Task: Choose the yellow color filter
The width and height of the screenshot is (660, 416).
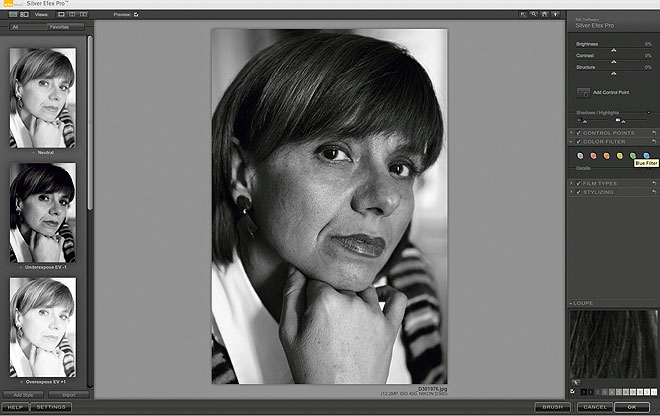Action: pyautogui.click(x=620, y=156)
